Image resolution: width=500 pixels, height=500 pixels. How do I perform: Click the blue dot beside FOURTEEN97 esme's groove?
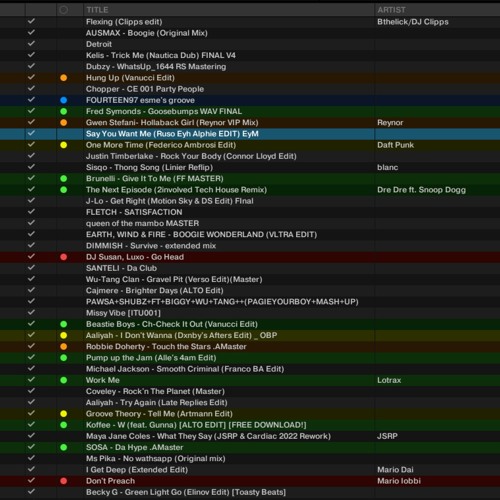(x=64, y=100)
